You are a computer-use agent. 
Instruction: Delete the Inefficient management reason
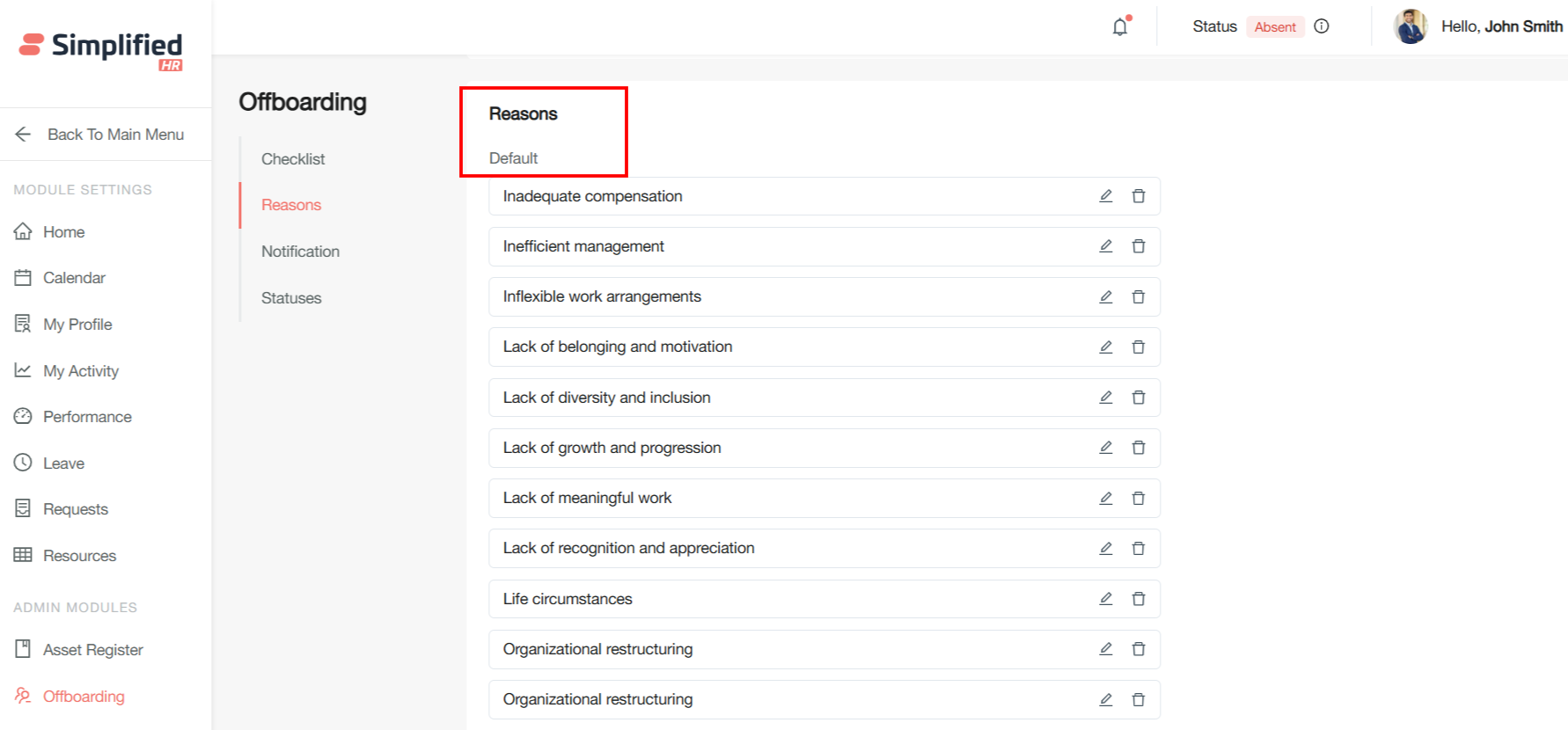pos(1138,246)
